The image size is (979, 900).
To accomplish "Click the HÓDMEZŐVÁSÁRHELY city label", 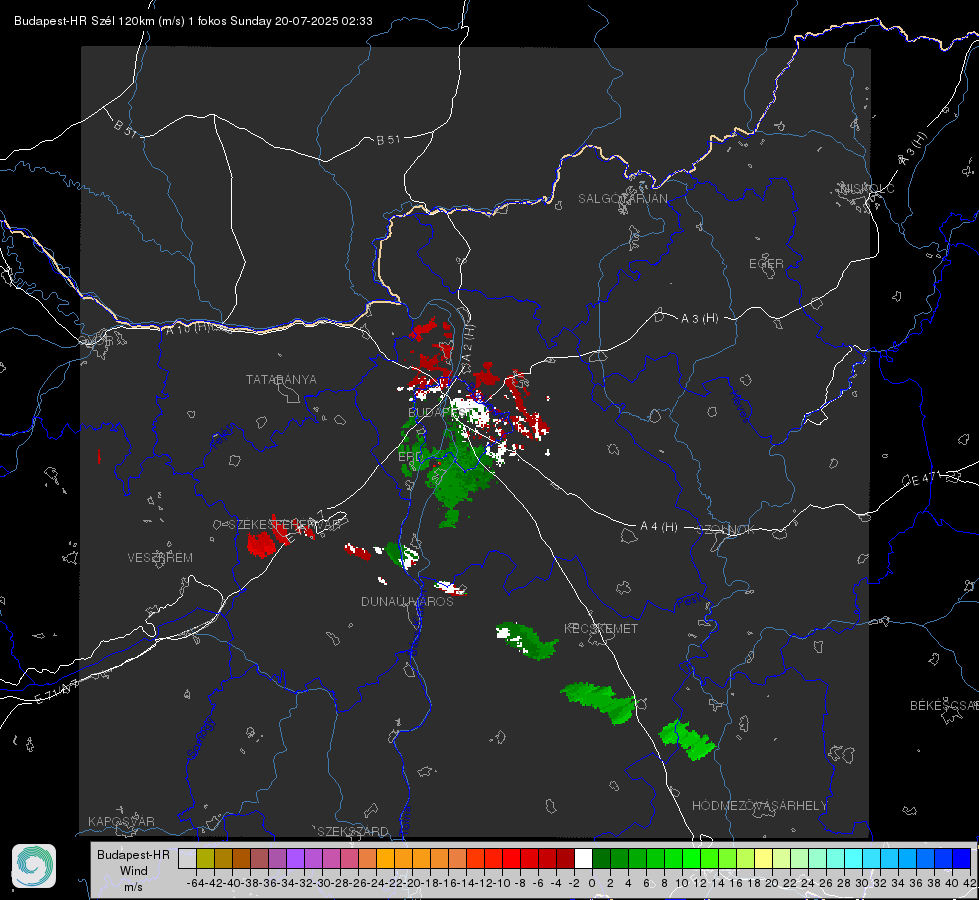I will 760,806.
